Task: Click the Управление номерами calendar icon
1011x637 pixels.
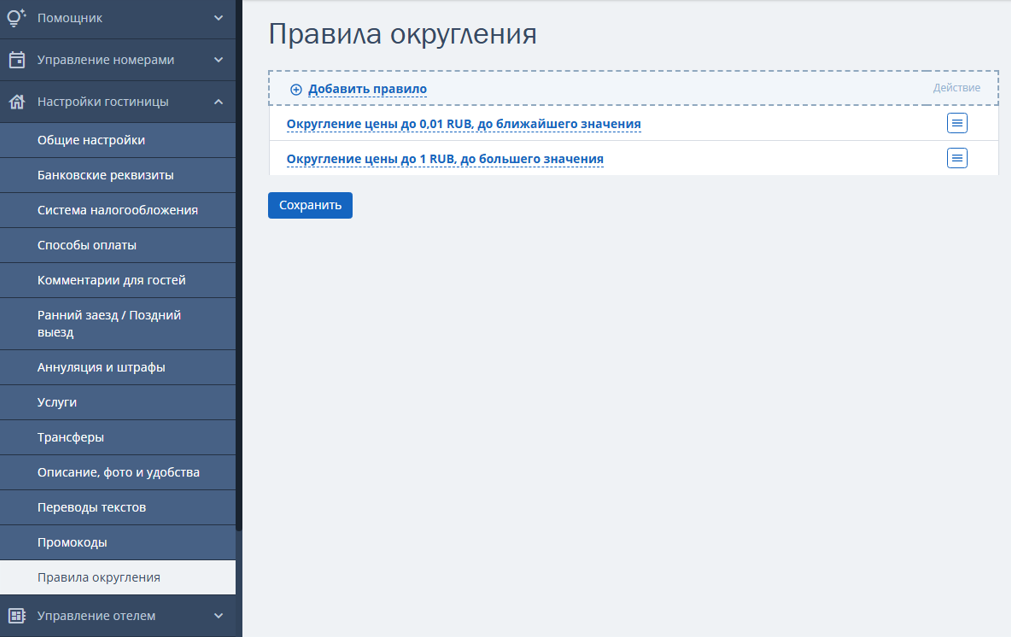Action: [17, 60]
